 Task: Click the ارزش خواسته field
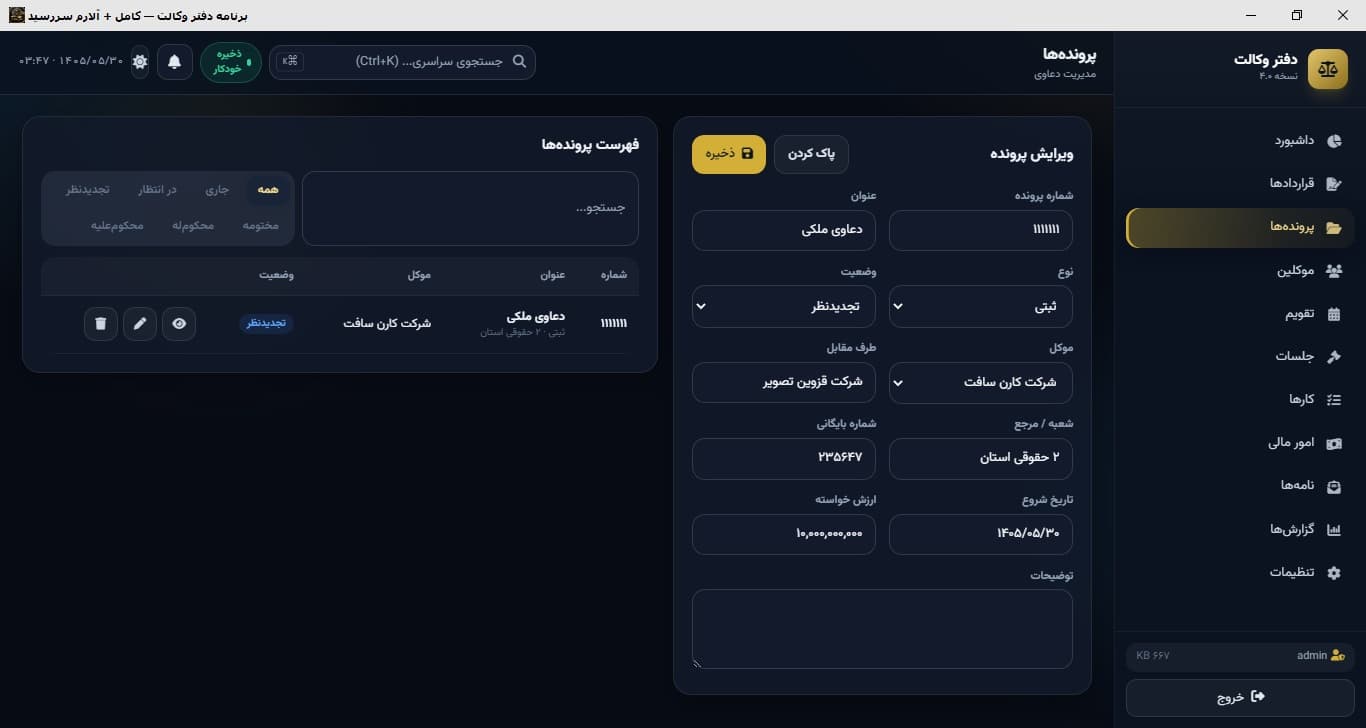click(784, 534)
